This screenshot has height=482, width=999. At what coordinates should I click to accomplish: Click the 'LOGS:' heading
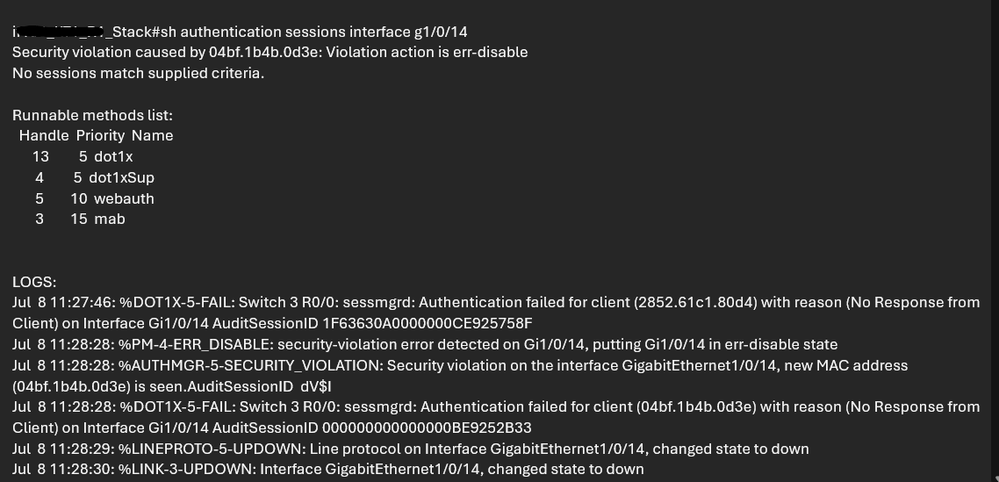coord(35,283)
